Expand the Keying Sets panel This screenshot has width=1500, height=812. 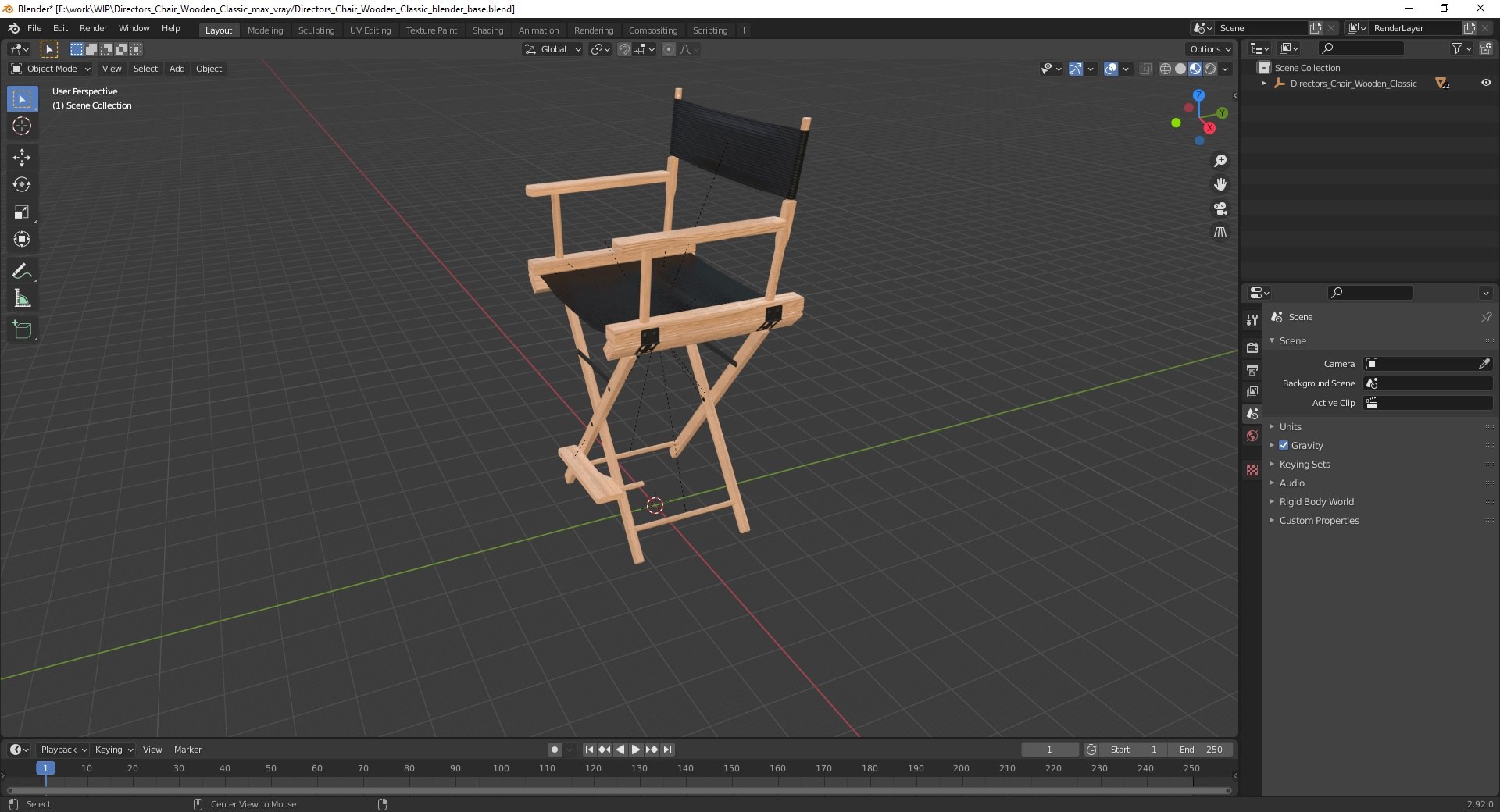tap(1305, 464)
